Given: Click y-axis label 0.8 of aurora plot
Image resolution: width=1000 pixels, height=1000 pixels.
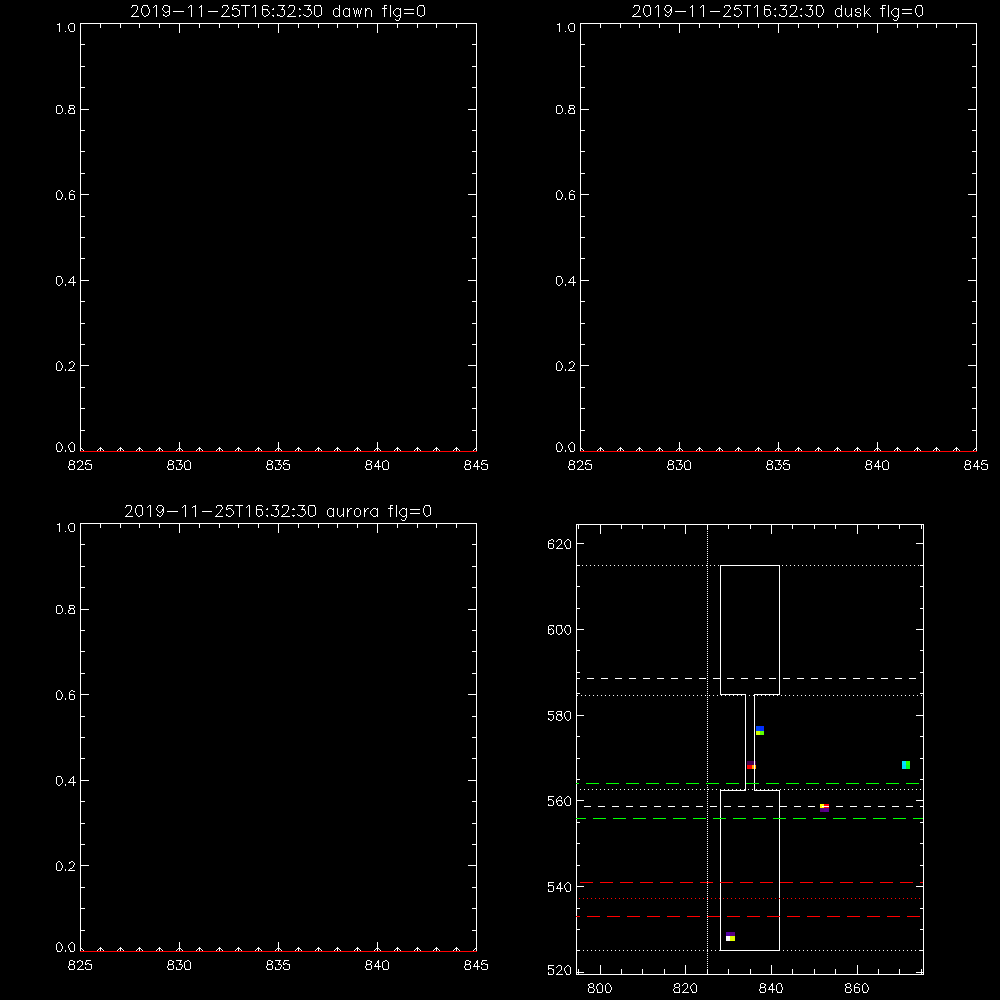Looking at the screenshot, I should click(65, 610).
